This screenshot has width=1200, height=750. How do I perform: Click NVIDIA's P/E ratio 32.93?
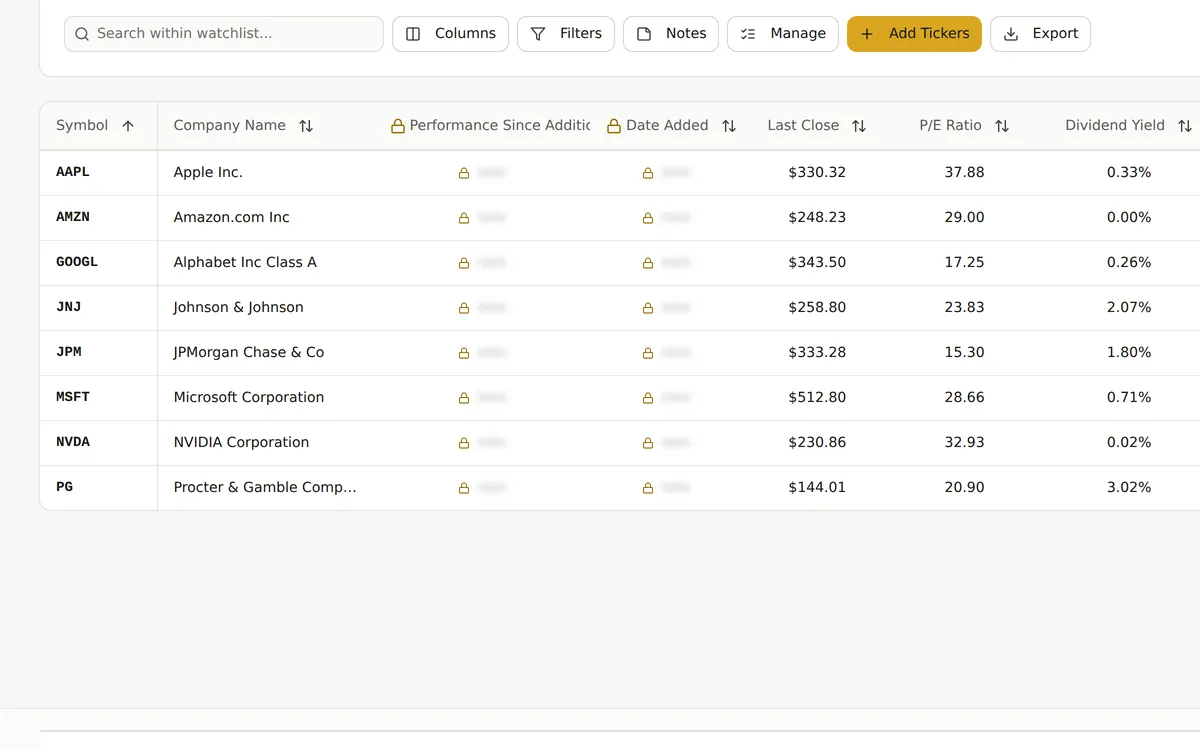964,442
